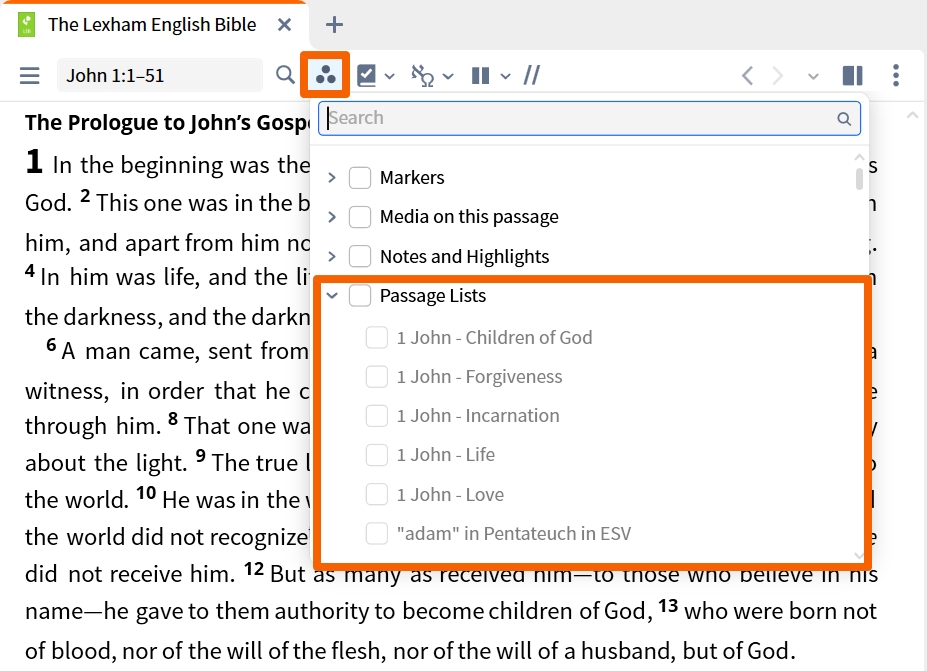Collapse the Passage Lists group
This screenshot has width=927, height=671.
pyautogui.click(x=332, y=295)
